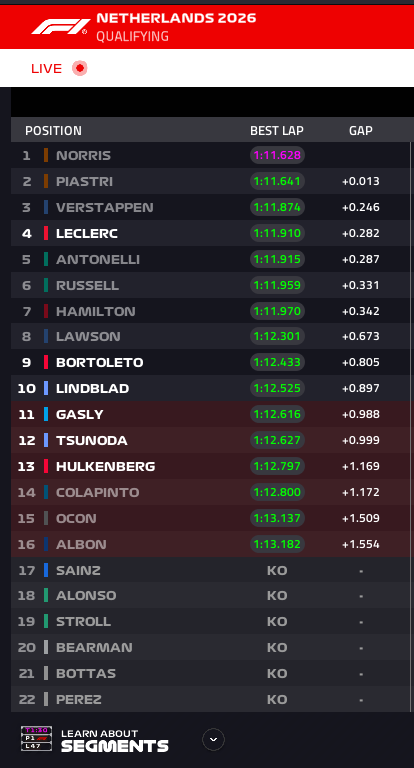Click the scrollbar beside the timing table
The width and height of the screenshot is (414, 768).
click(x=412, y=426)
